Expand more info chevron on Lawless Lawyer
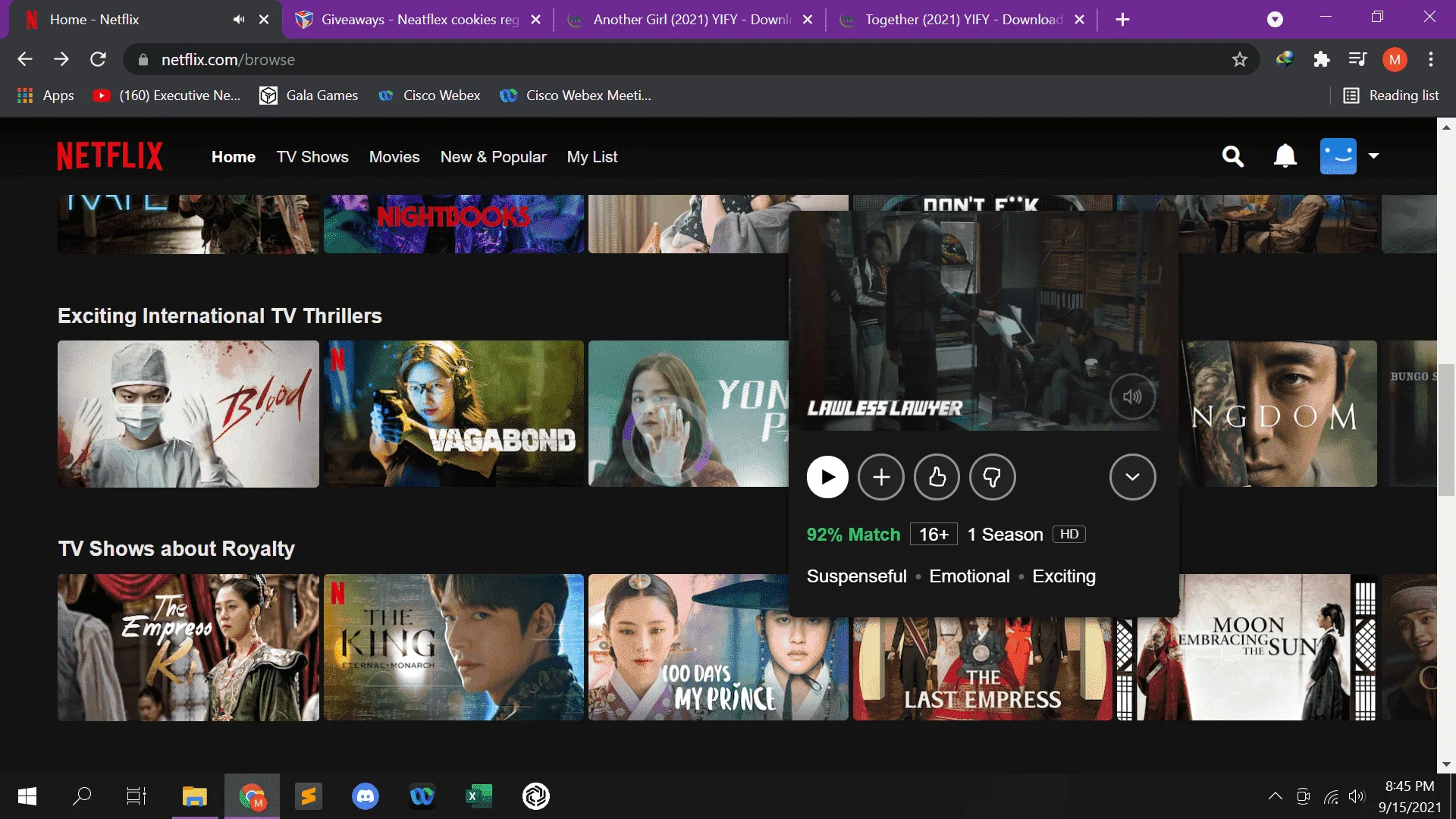The height and width of the screenshot is (819, 1456). (1133, 477)
